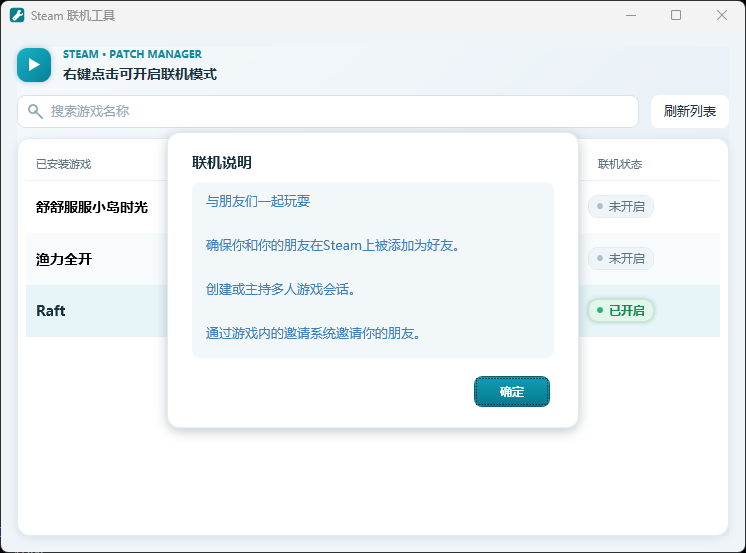
Task: Click the 右键点击可开启联机模式 subtitle
Action: [140, 74]
